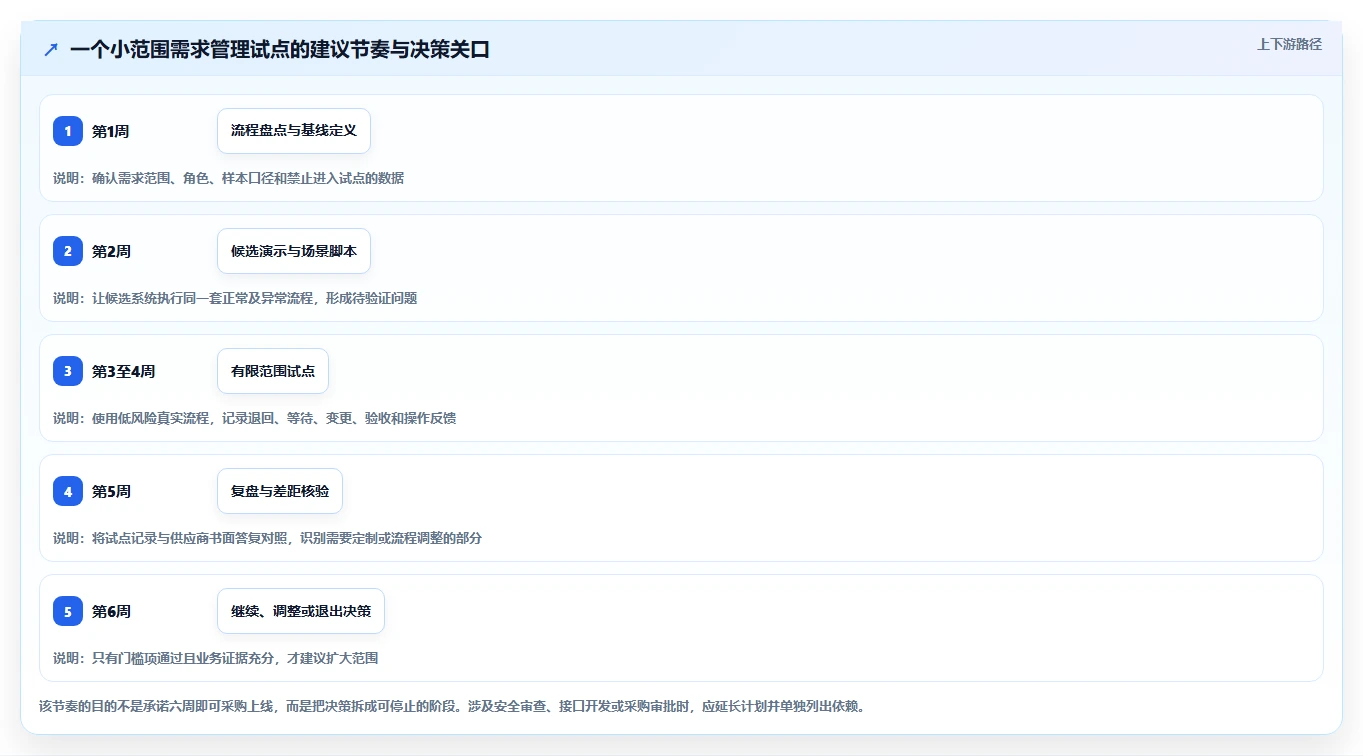Screen dimensions: 1363x756
Task: Click step number badge 3
Action: click(68, 371)
